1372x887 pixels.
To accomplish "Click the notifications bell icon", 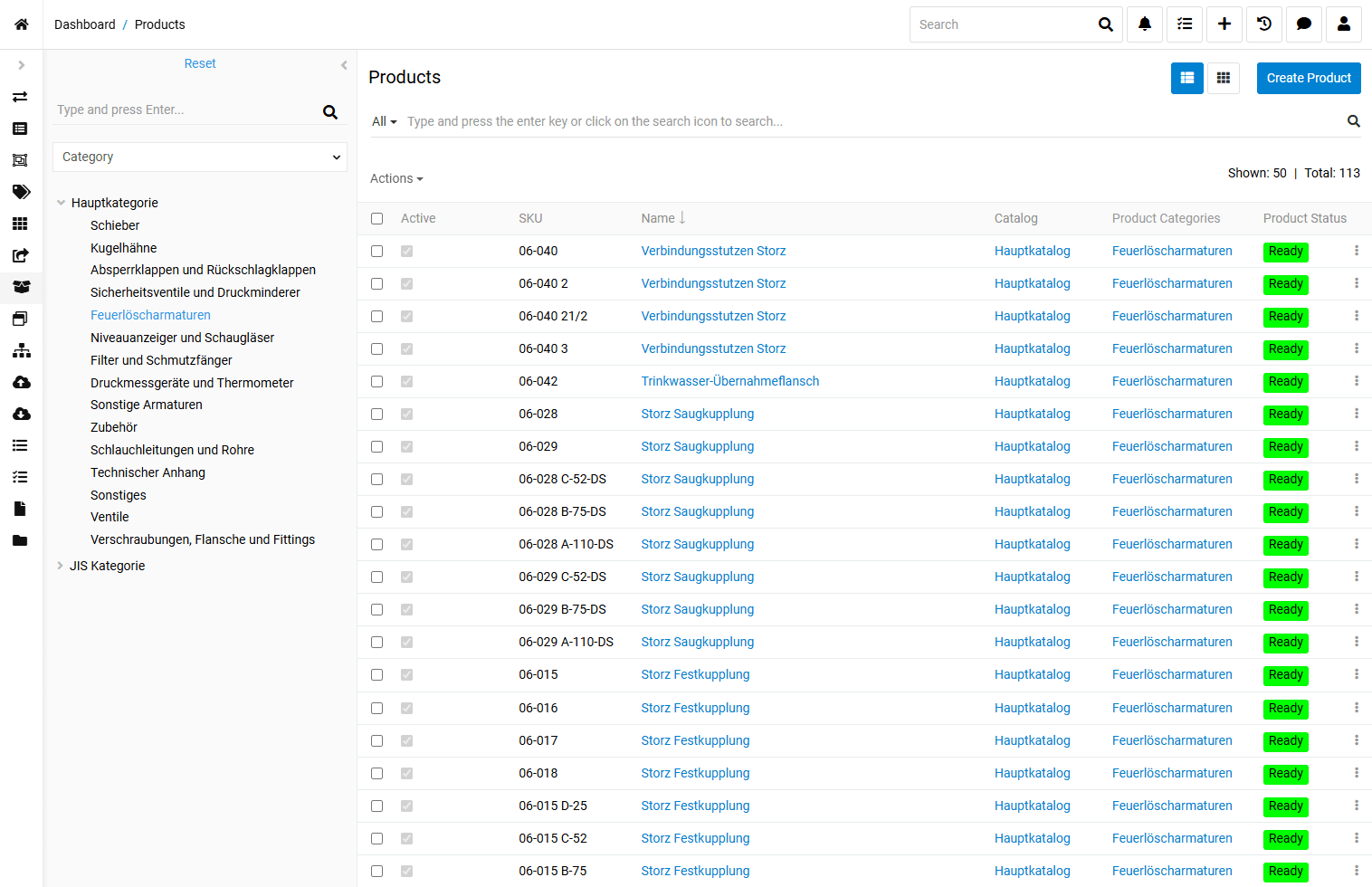I will [1145, 24].
